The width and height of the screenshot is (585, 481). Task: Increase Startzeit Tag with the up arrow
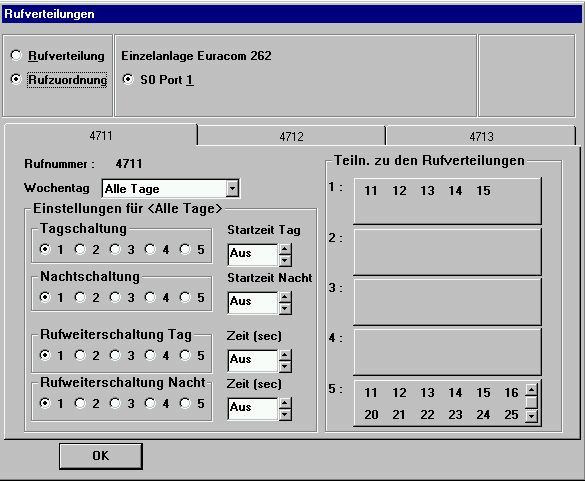[x=285, y=249]
